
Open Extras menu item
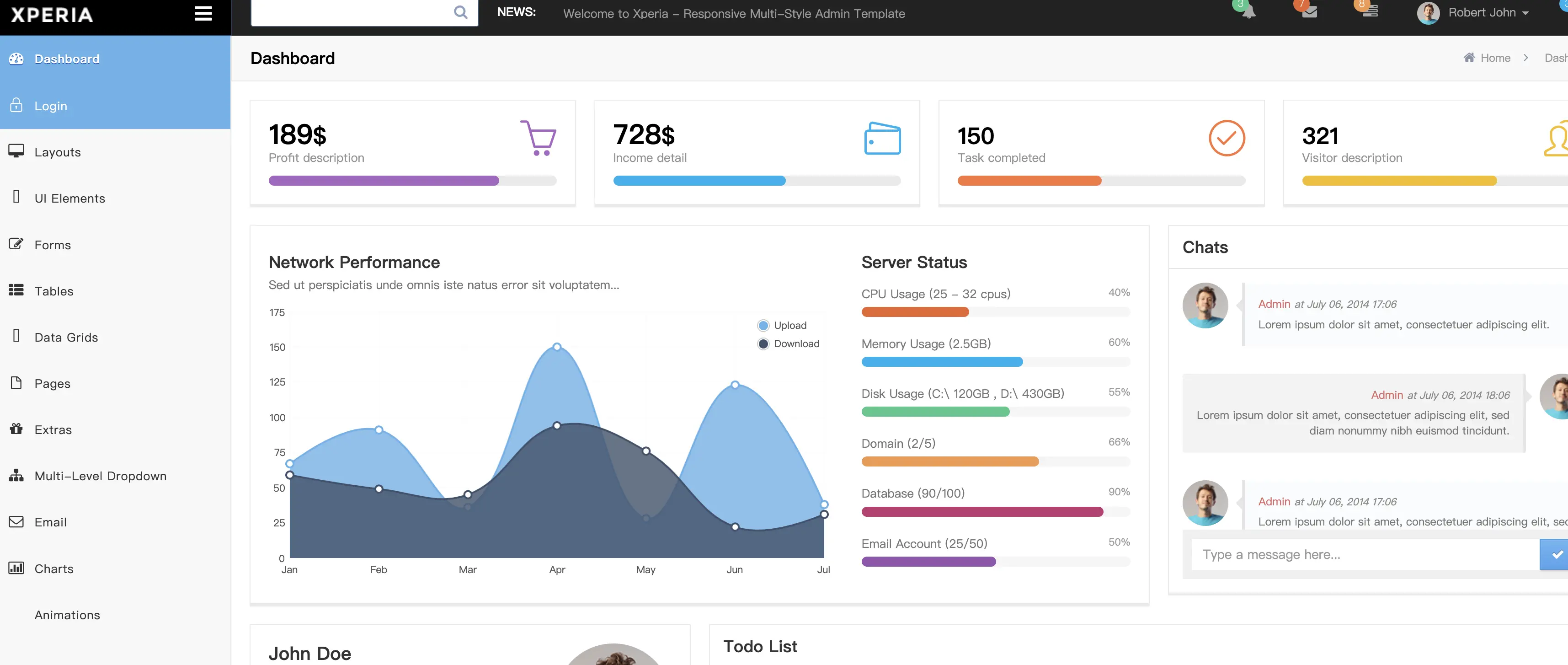click(115, 429)
